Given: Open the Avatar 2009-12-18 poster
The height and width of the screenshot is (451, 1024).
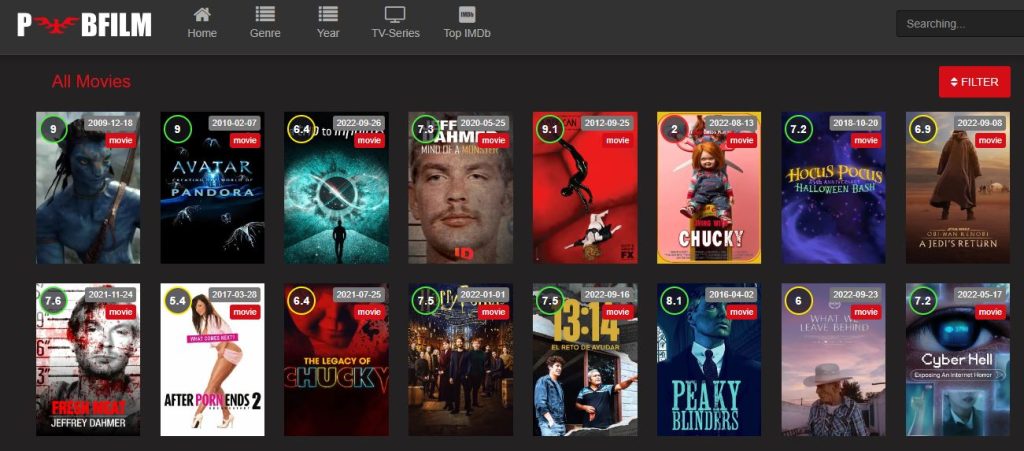Looking at the screenshot, I should (x=88, y=188).
